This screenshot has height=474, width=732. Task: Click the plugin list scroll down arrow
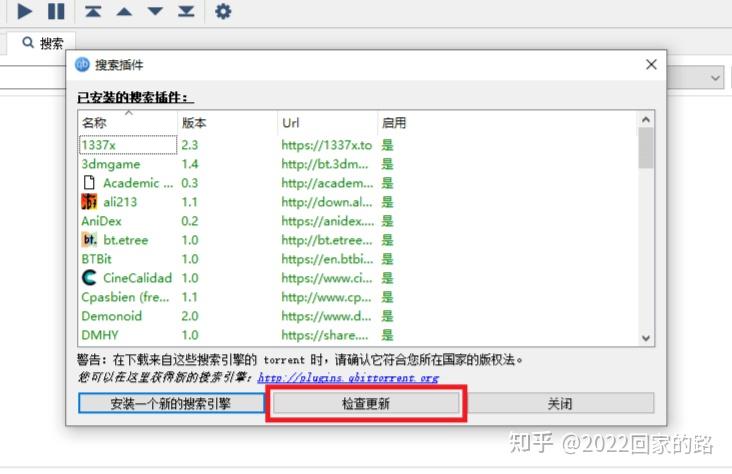(646, 338)
